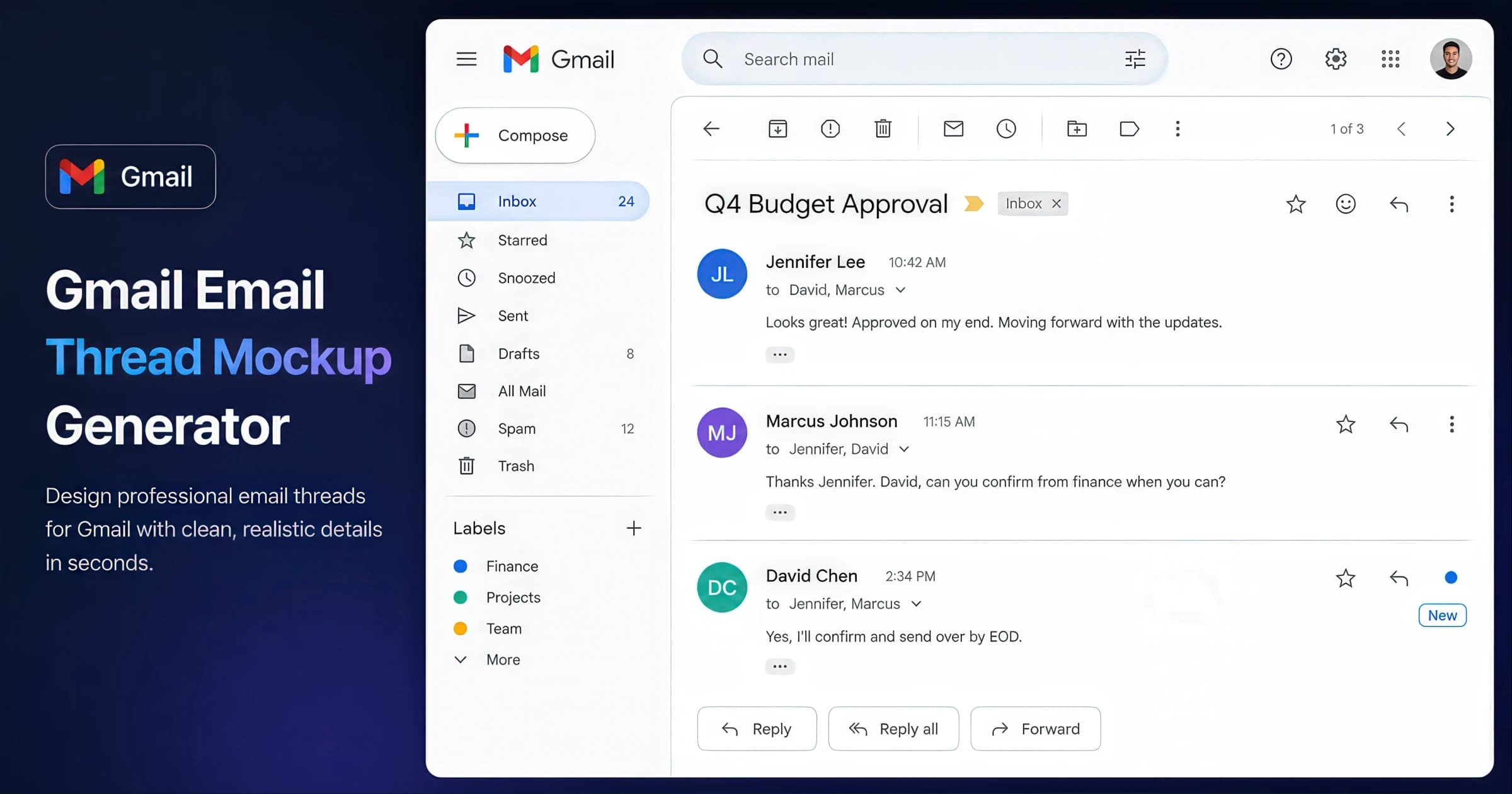Click the Gmail logo in header
This screenshot has width=1512, height=794.
[558, 59]
